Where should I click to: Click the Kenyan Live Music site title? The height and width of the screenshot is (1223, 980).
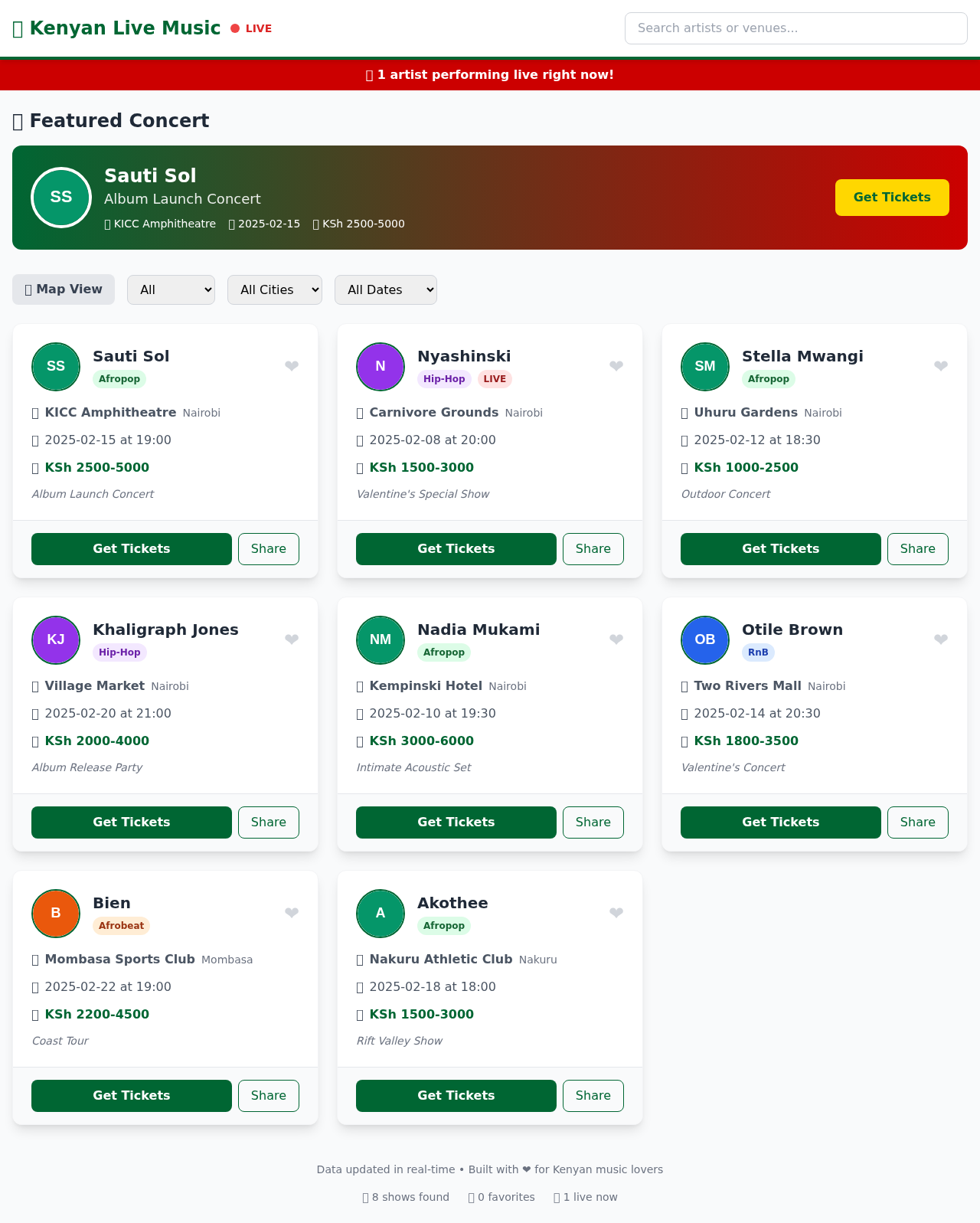(x=116, y=28)
